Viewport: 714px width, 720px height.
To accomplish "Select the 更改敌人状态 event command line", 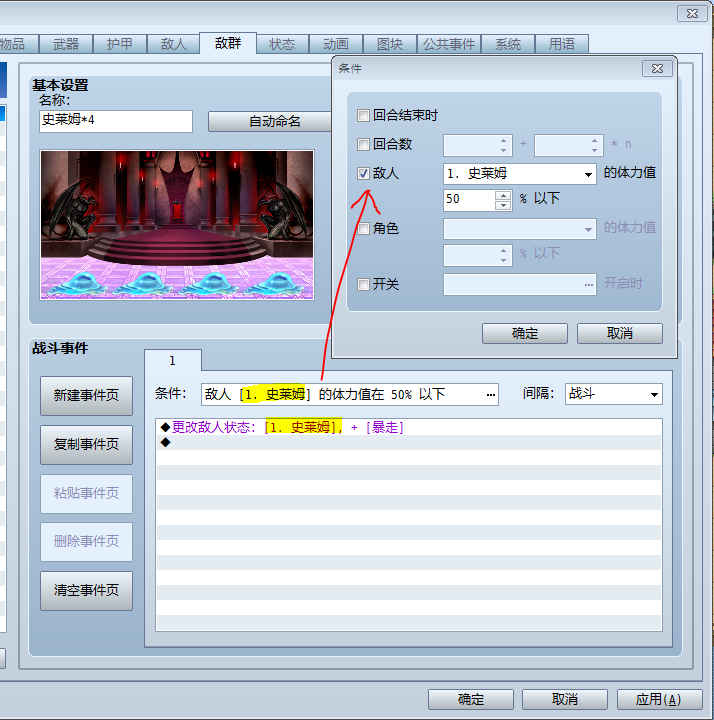I will coord(409,428).
